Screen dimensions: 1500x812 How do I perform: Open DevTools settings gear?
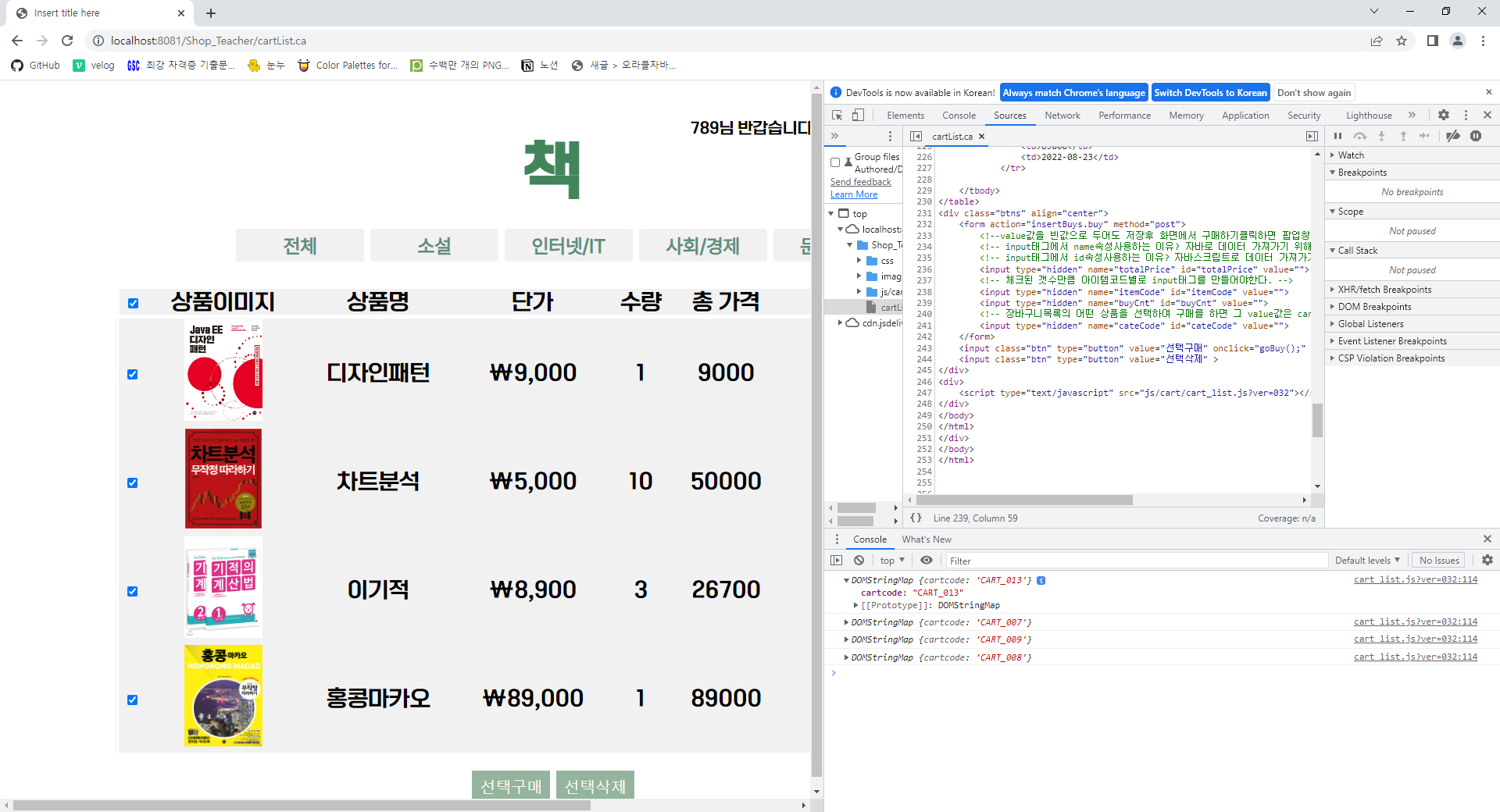(1444, 115)
